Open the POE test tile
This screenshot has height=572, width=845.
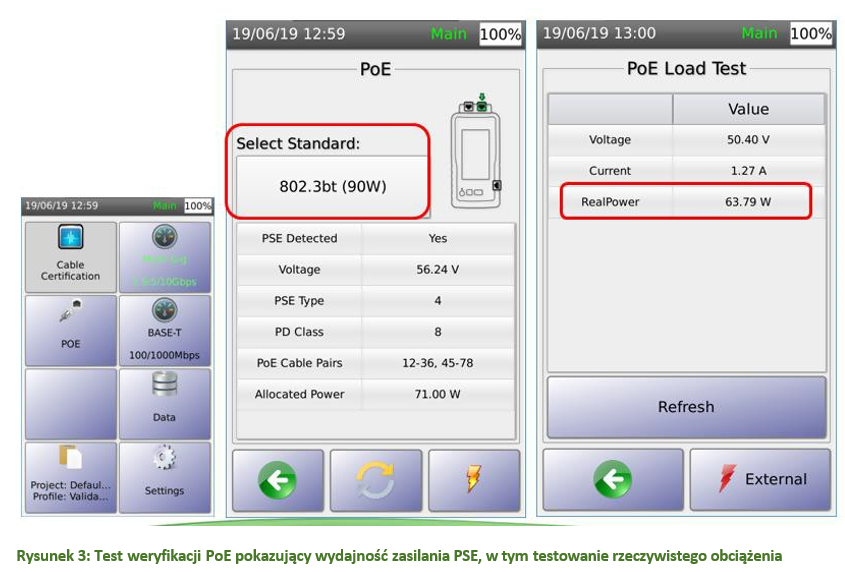(x=71, y=330)
